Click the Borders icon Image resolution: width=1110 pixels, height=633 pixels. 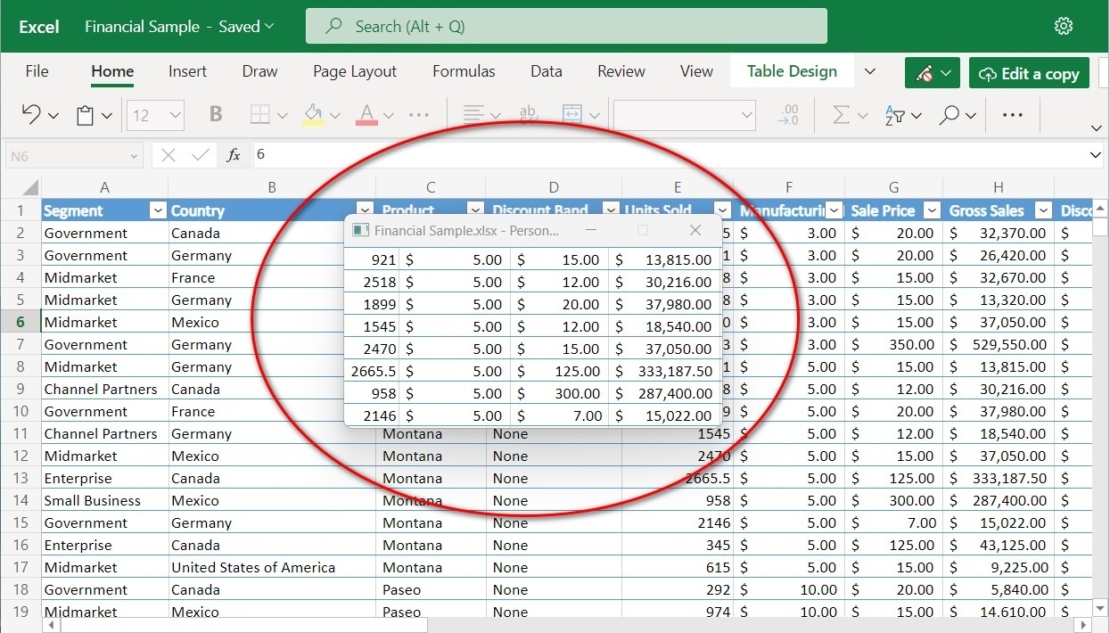[x=260, y=115]
